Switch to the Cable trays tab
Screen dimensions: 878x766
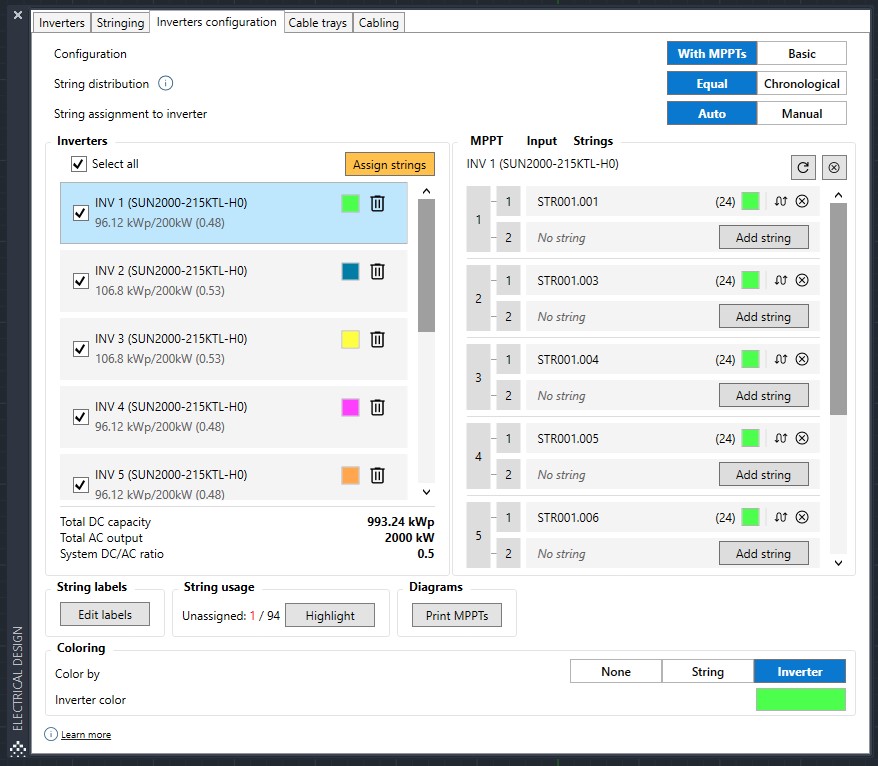(317, 23)
